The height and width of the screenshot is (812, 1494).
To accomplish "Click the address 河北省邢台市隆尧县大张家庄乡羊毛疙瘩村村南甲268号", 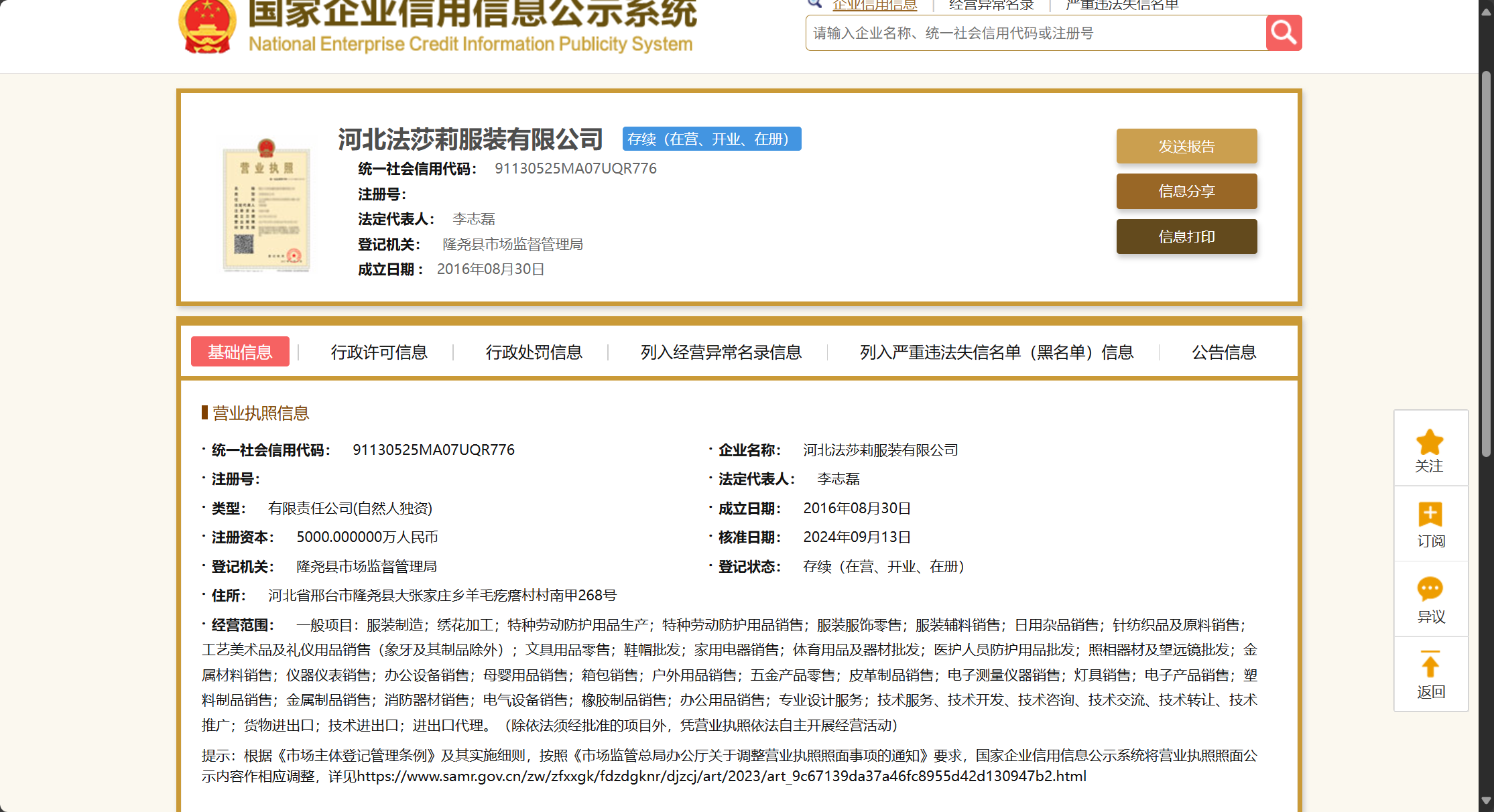I will pyautogui.click(x=442, y=596).
